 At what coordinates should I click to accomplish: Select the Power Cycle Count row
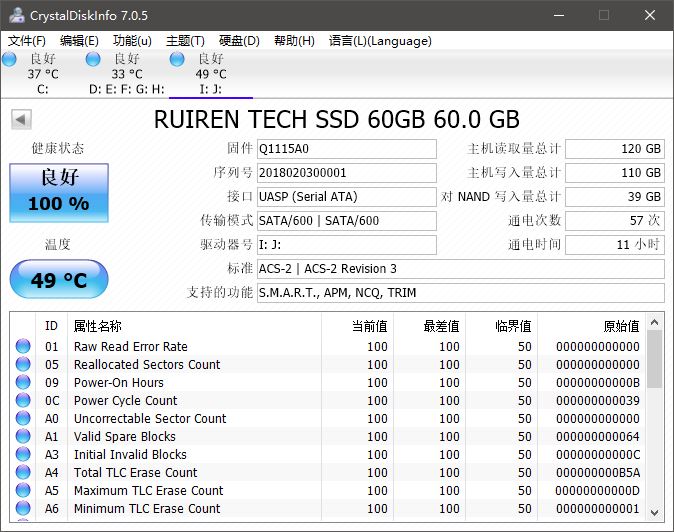(x=328, y=401)
